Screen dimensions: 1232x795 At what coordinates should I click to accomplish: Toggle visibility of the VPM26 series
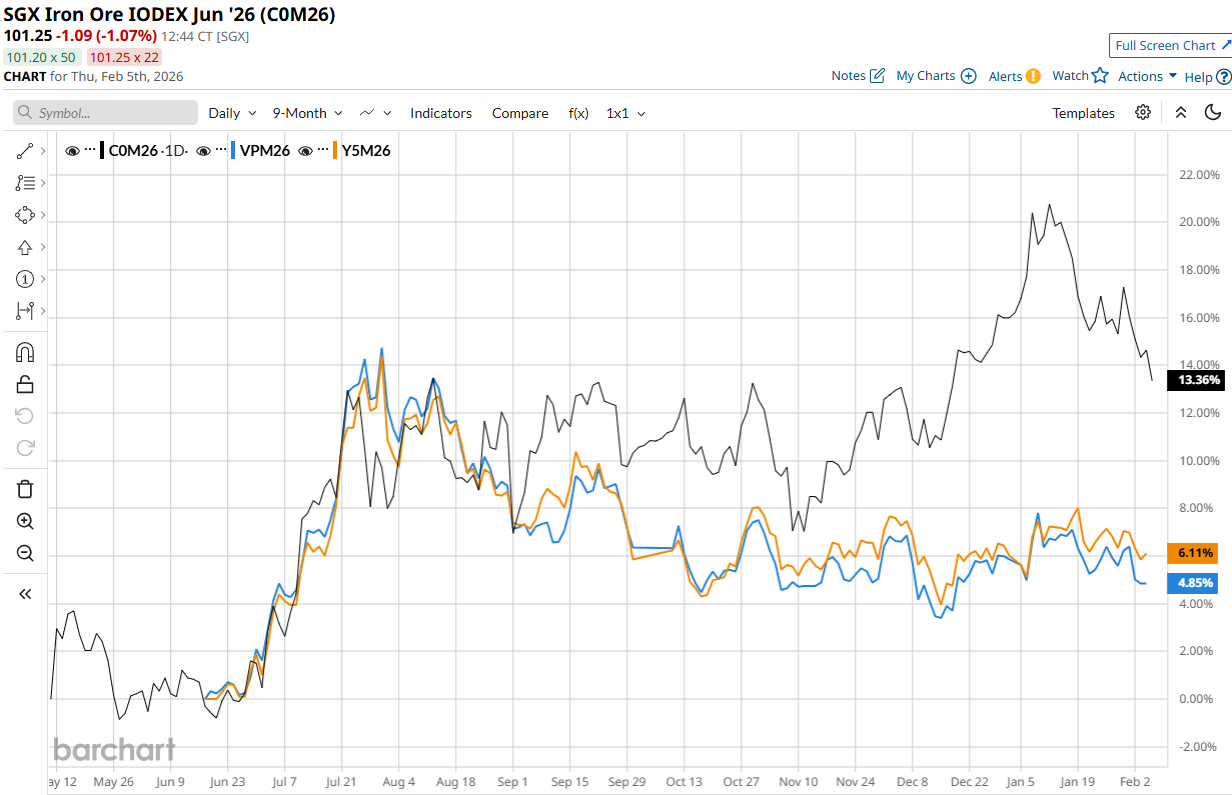pos(204,151)
